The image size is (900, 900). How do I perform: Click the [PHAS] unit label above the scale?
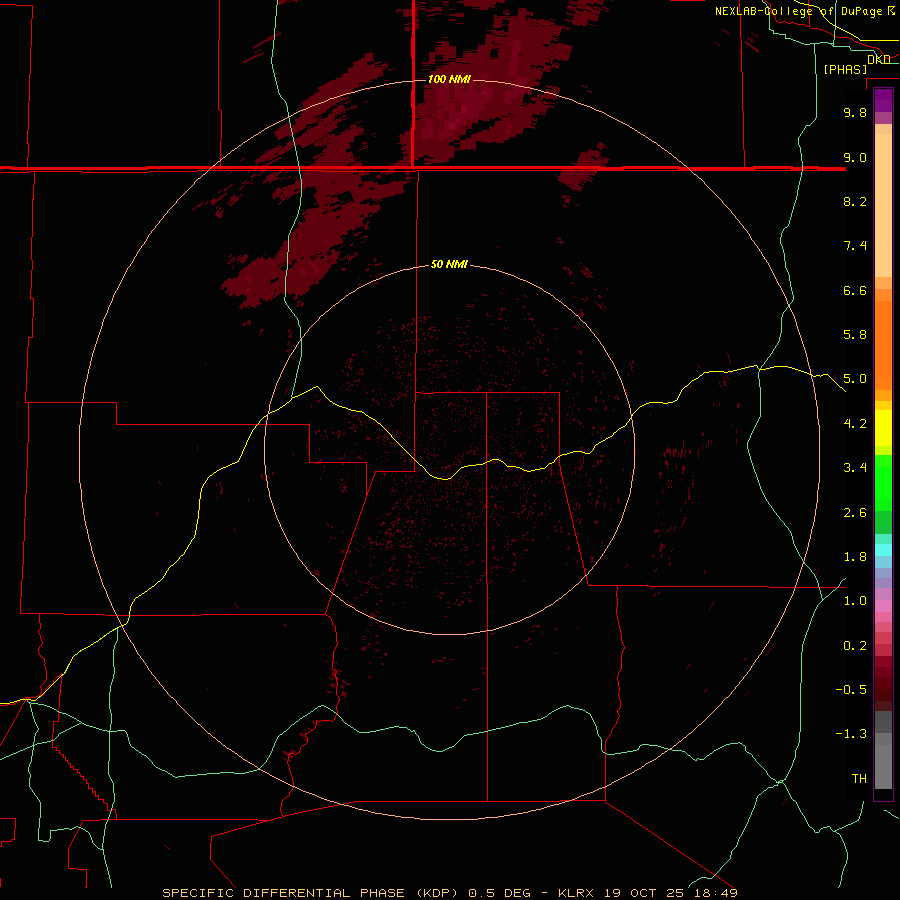point(845,69)
